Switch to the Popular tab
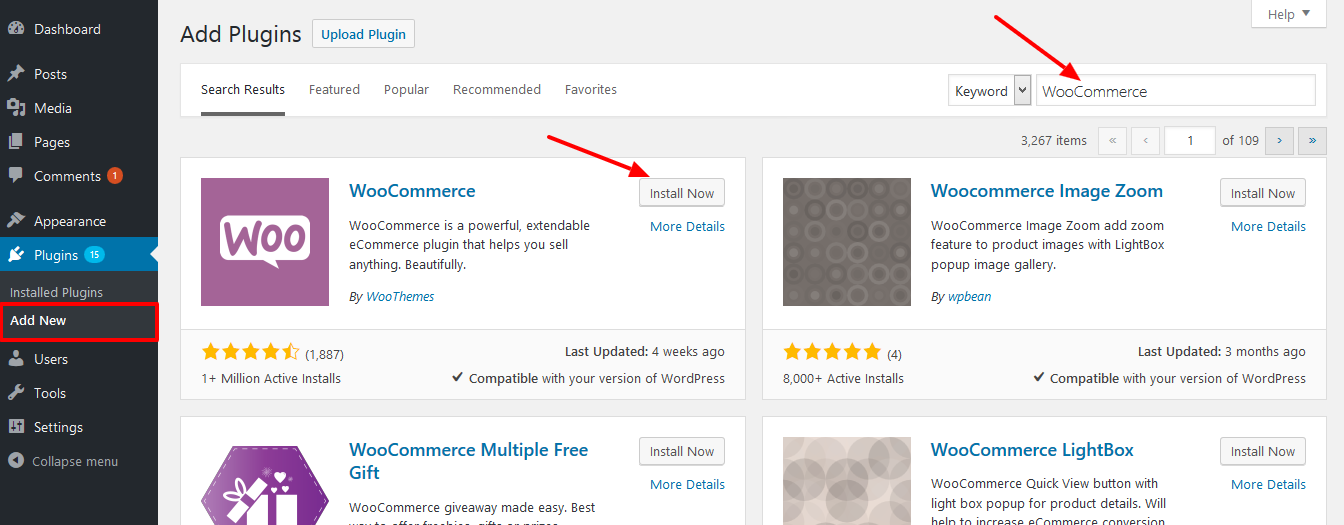The width and height of the screenshot is (1344, 525). click(406, 90)
